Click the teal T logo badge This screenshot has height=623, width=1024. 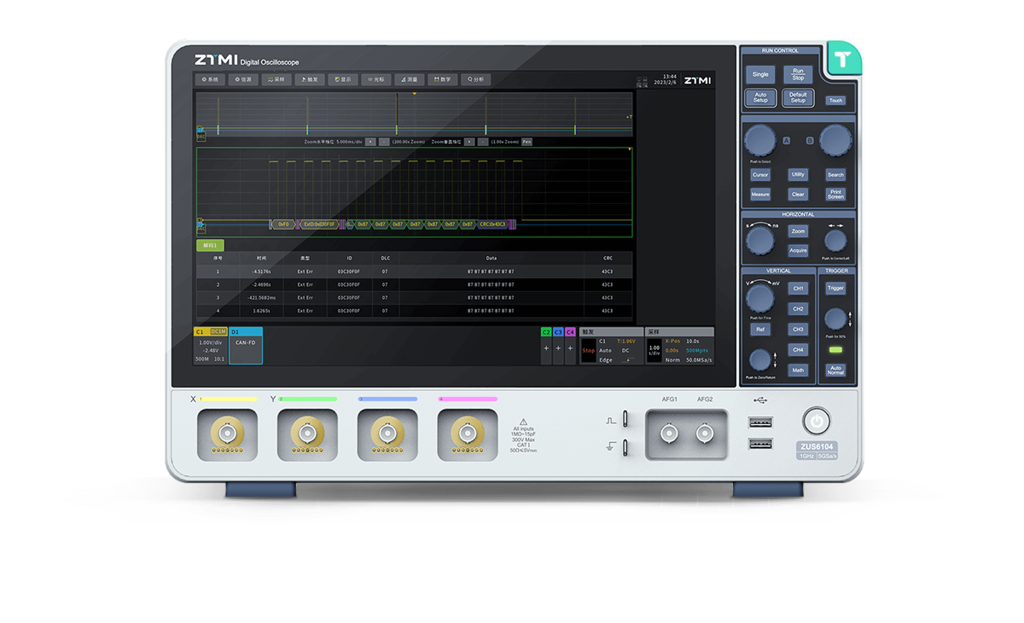(x=842, y=59)
